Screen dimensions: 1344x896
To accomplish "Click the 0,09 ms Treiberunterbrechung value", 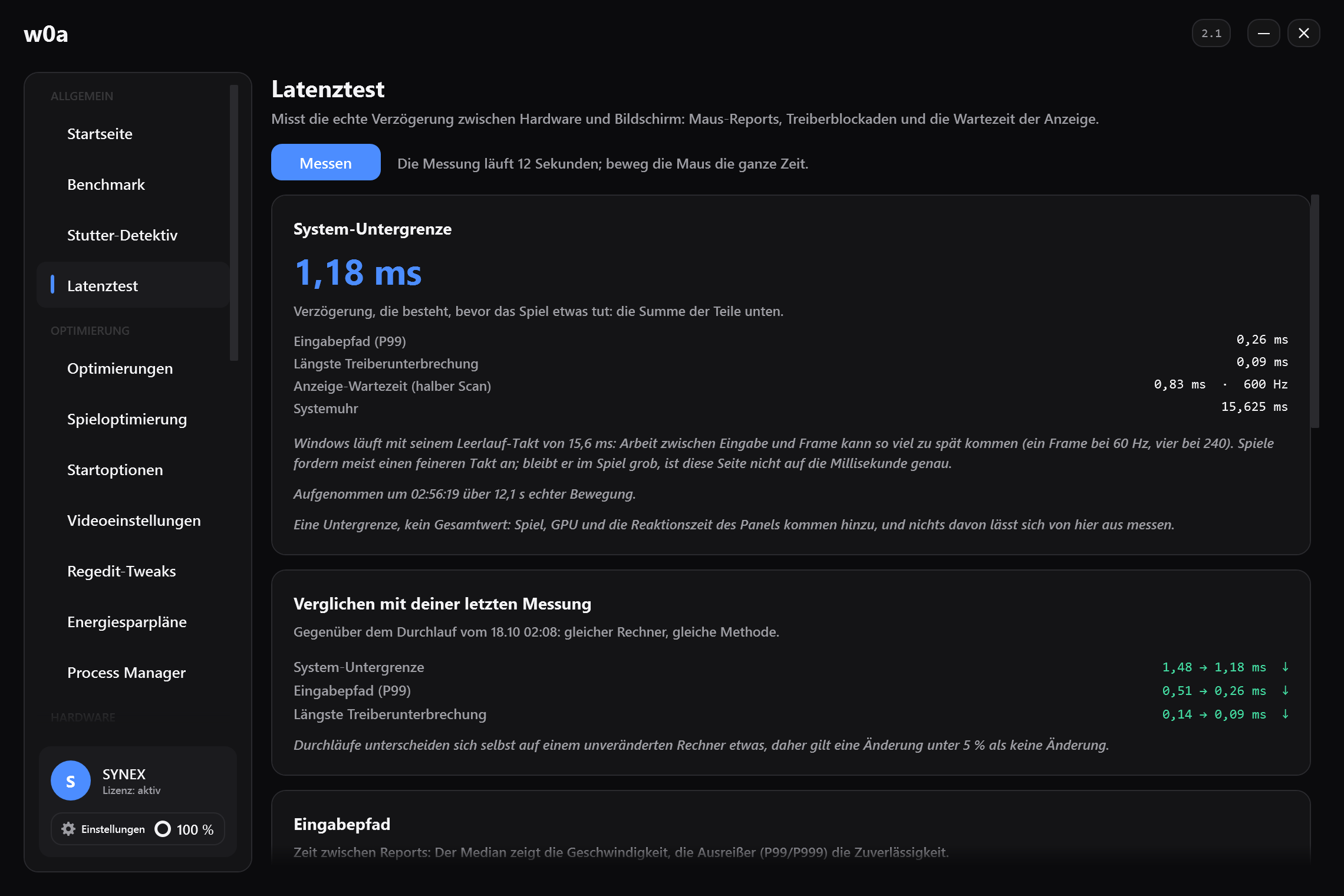I will click(1262, 362).
